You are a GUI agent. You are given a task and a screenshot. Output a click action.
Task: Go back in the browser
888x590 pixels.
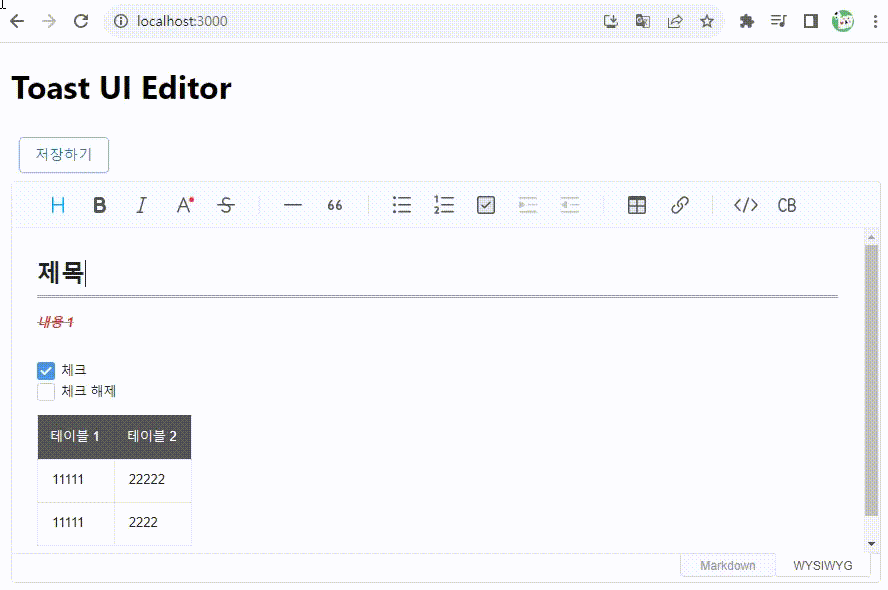click(17, 21)
